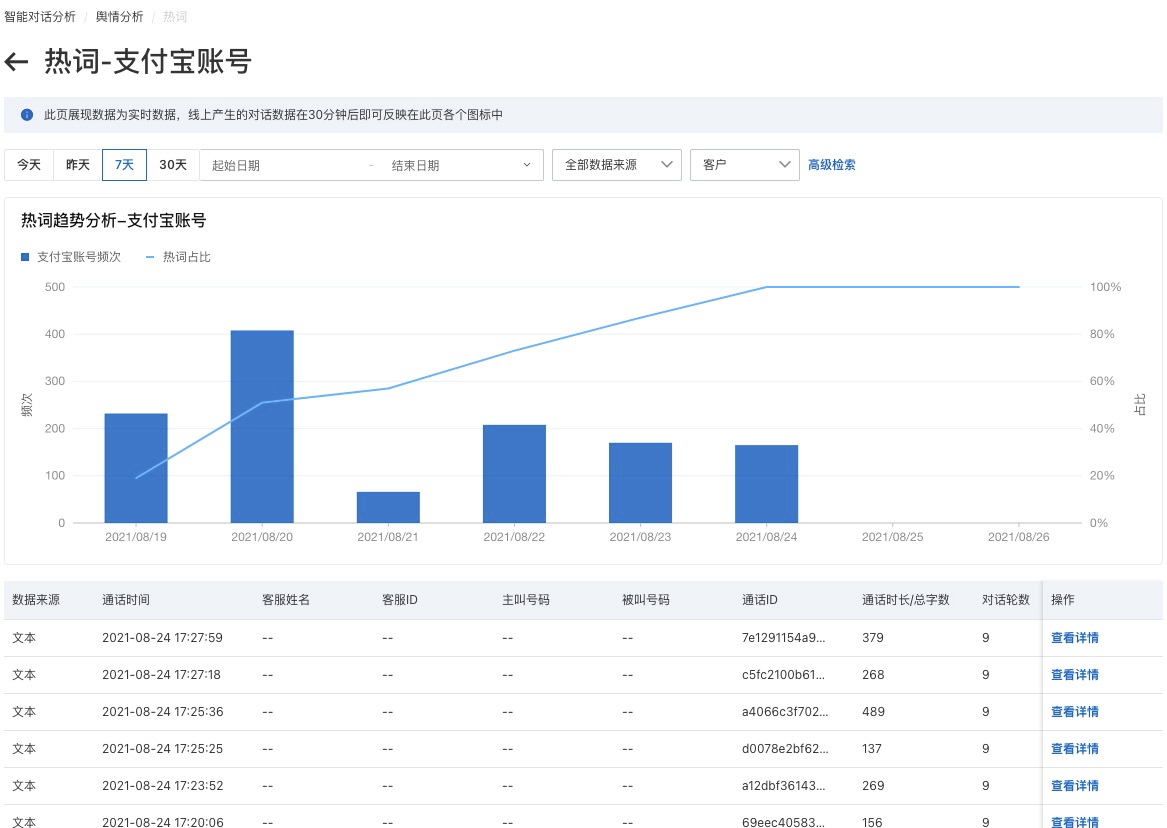Open the 全部数据来源 dropdown
The height and width of the screenshot is (828, 1167).
616,164
